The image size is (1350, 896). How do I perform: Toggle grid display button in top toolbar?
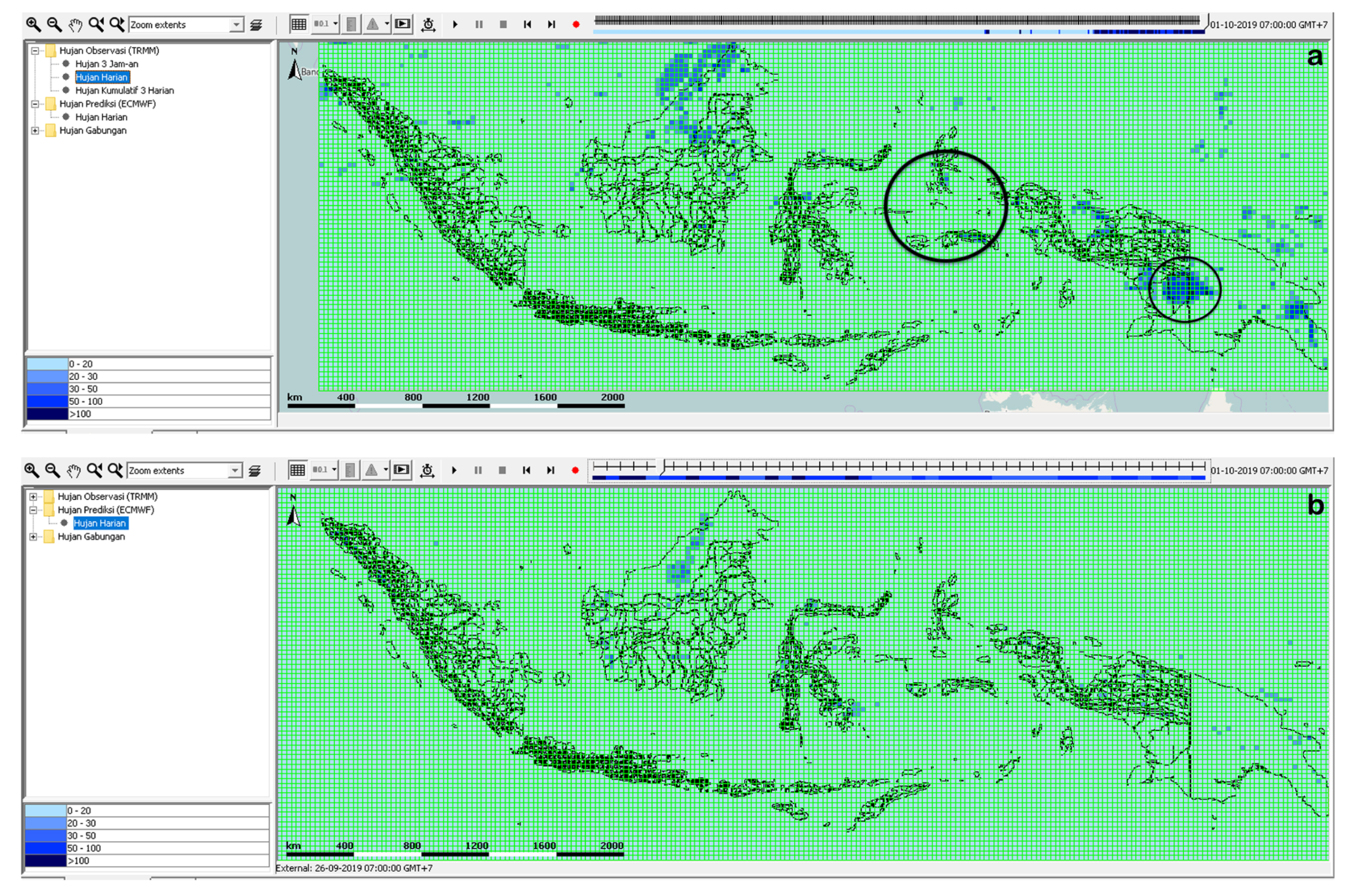tap(298, 24)
